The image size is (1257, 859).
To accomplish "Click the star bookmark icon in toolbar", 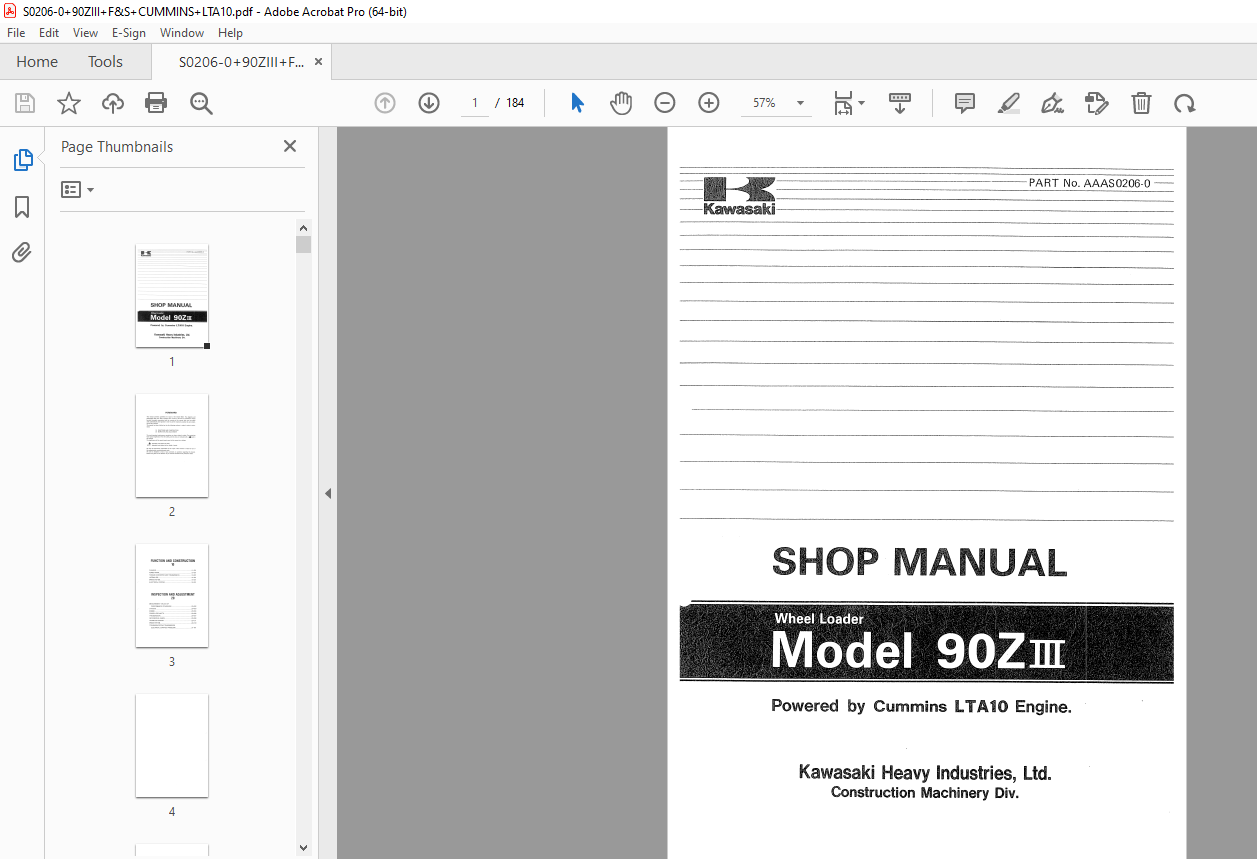I will [68, 103].
